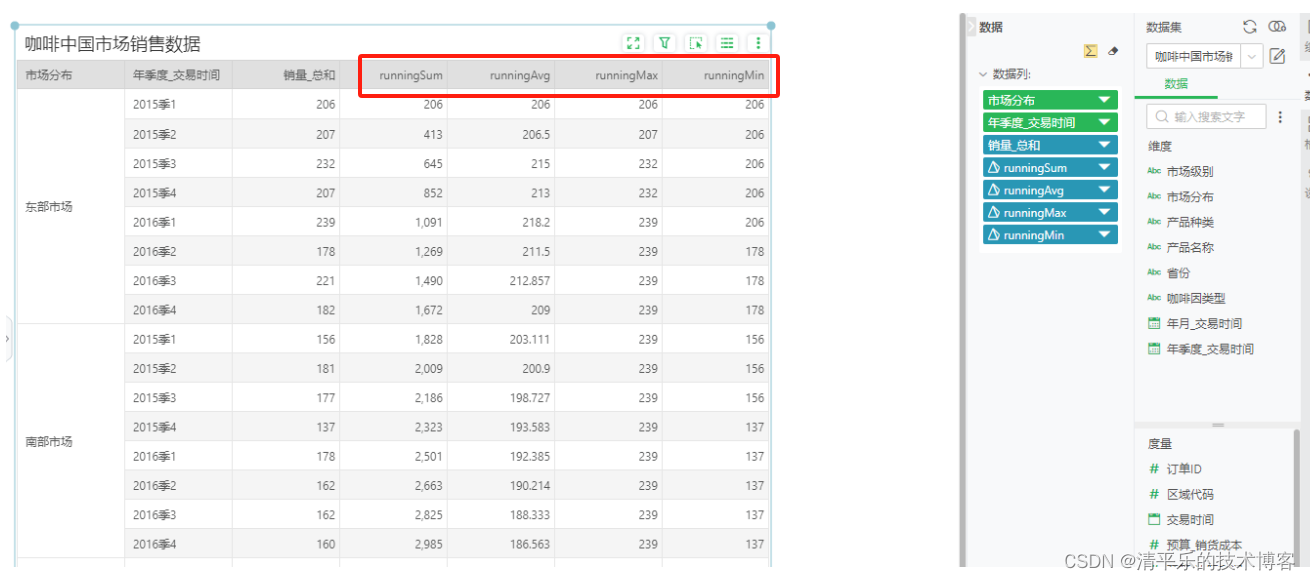
Task: Maximize the coffee sales table component
Action: point(632,43)
